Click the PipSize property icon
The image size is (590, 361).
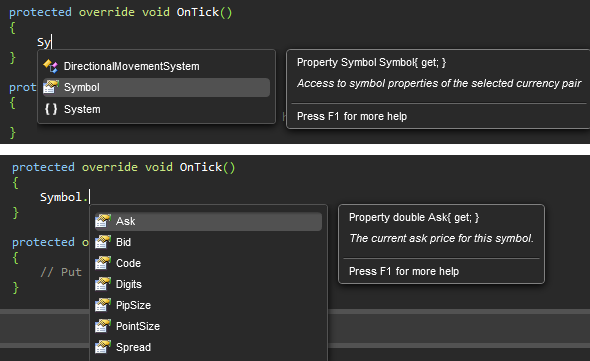click(103, 305)
